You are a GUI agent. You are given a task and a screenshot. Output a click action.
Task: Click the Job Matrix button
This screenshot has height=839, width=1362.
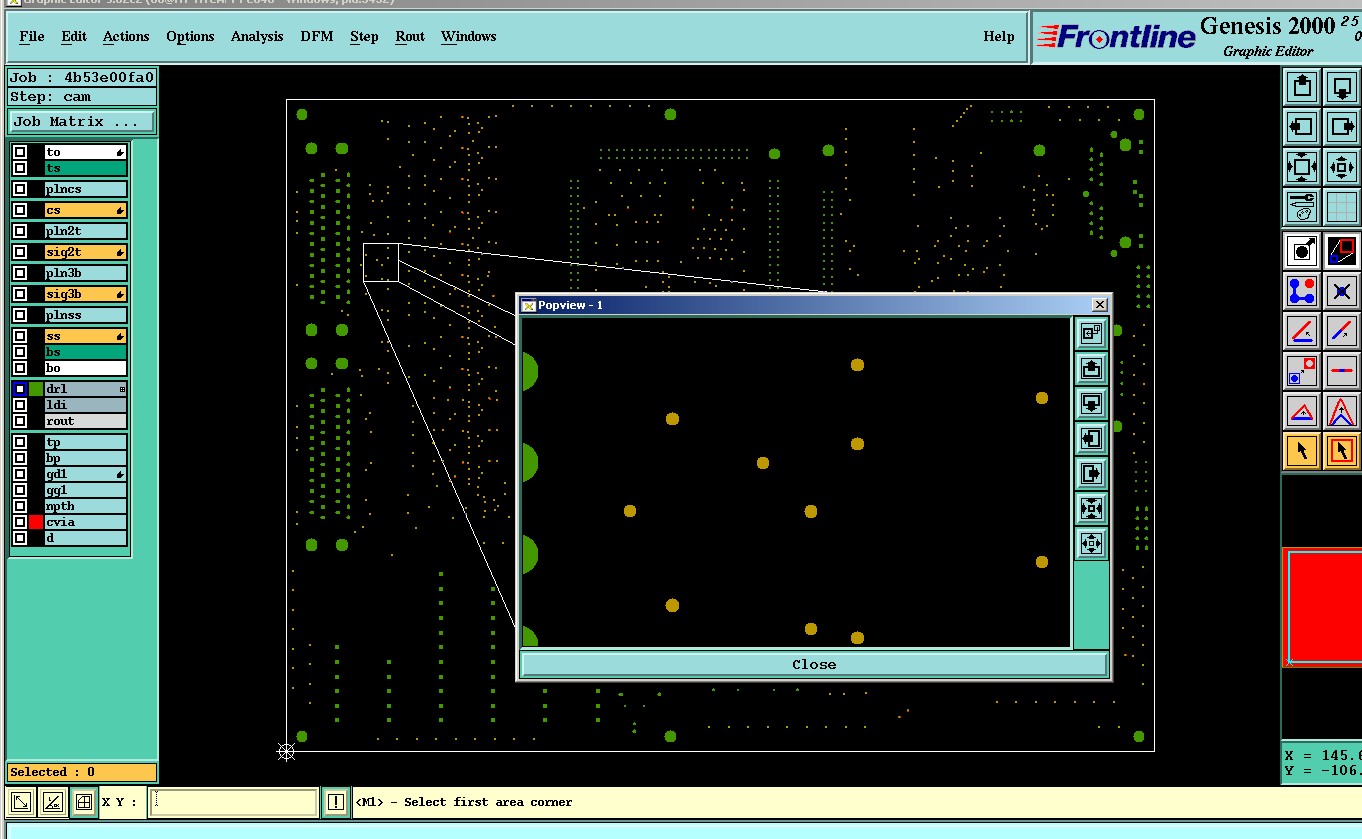(x=82, y=121)
